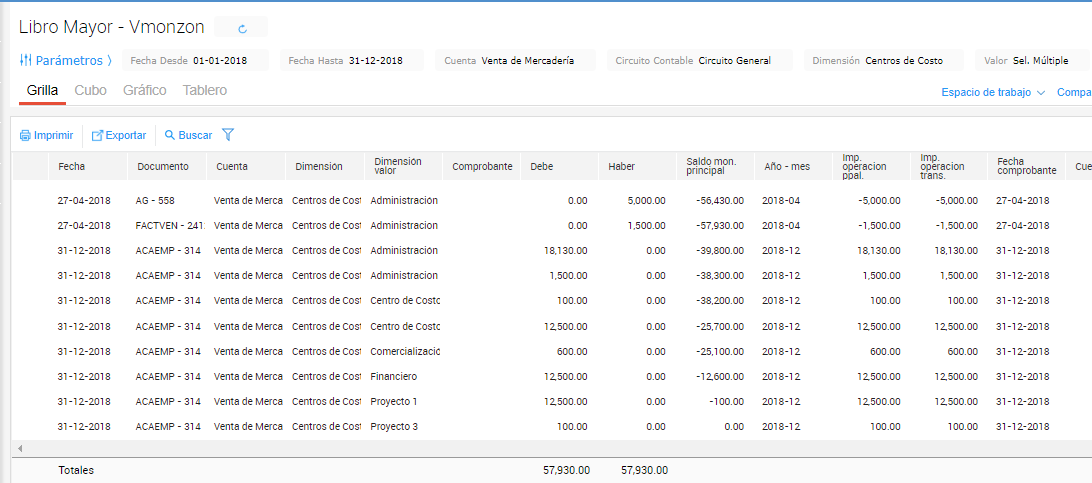Click the horizontal scrollbar left arrow
1092x483 pixels.
tap(17, 447)
